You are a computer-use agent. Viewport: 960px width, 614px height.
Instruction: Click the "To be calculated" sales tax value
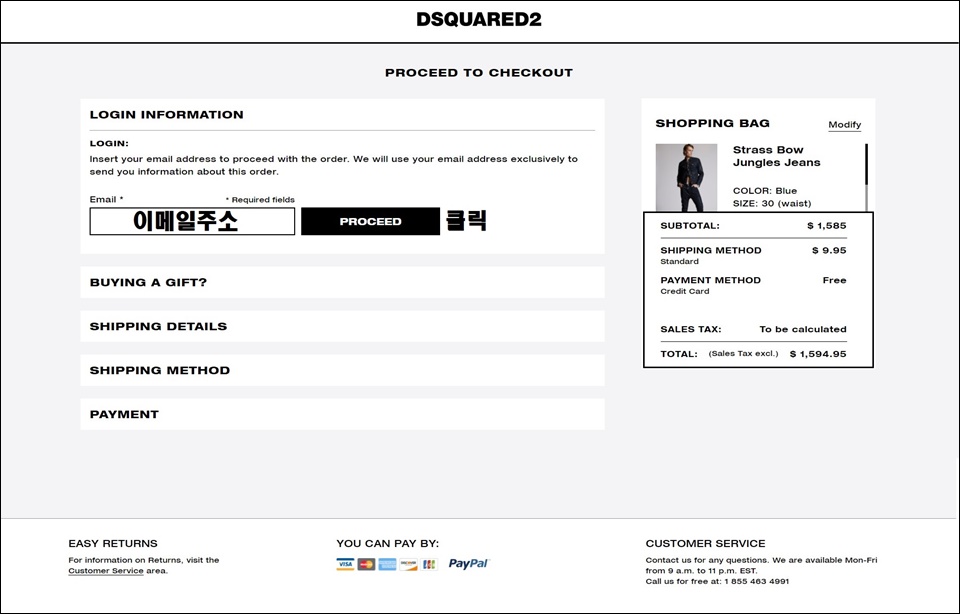pos(803,329)
